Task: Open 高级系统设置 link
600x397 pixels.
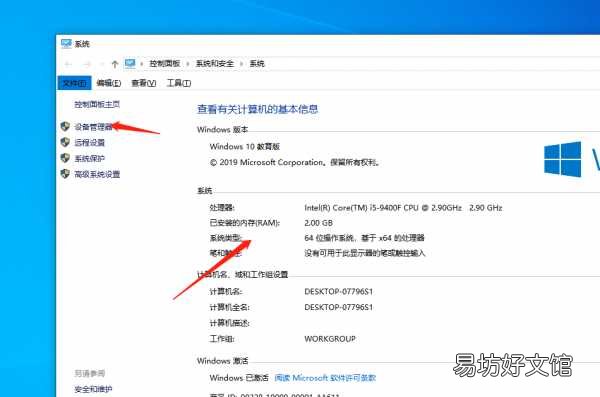Action: [x=97, y=174]
